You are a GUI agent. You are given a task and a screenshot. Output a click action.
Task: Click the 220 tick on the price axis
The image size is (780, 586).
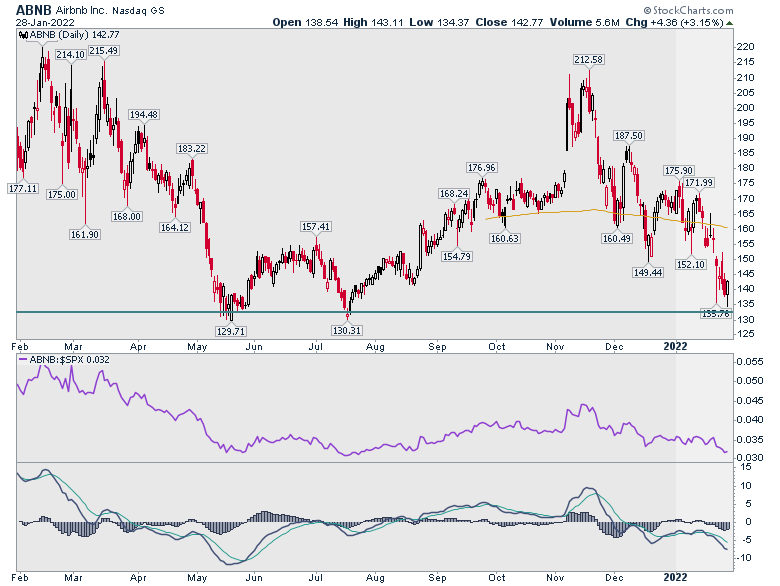pyautogui.click(x=747, y=47)
